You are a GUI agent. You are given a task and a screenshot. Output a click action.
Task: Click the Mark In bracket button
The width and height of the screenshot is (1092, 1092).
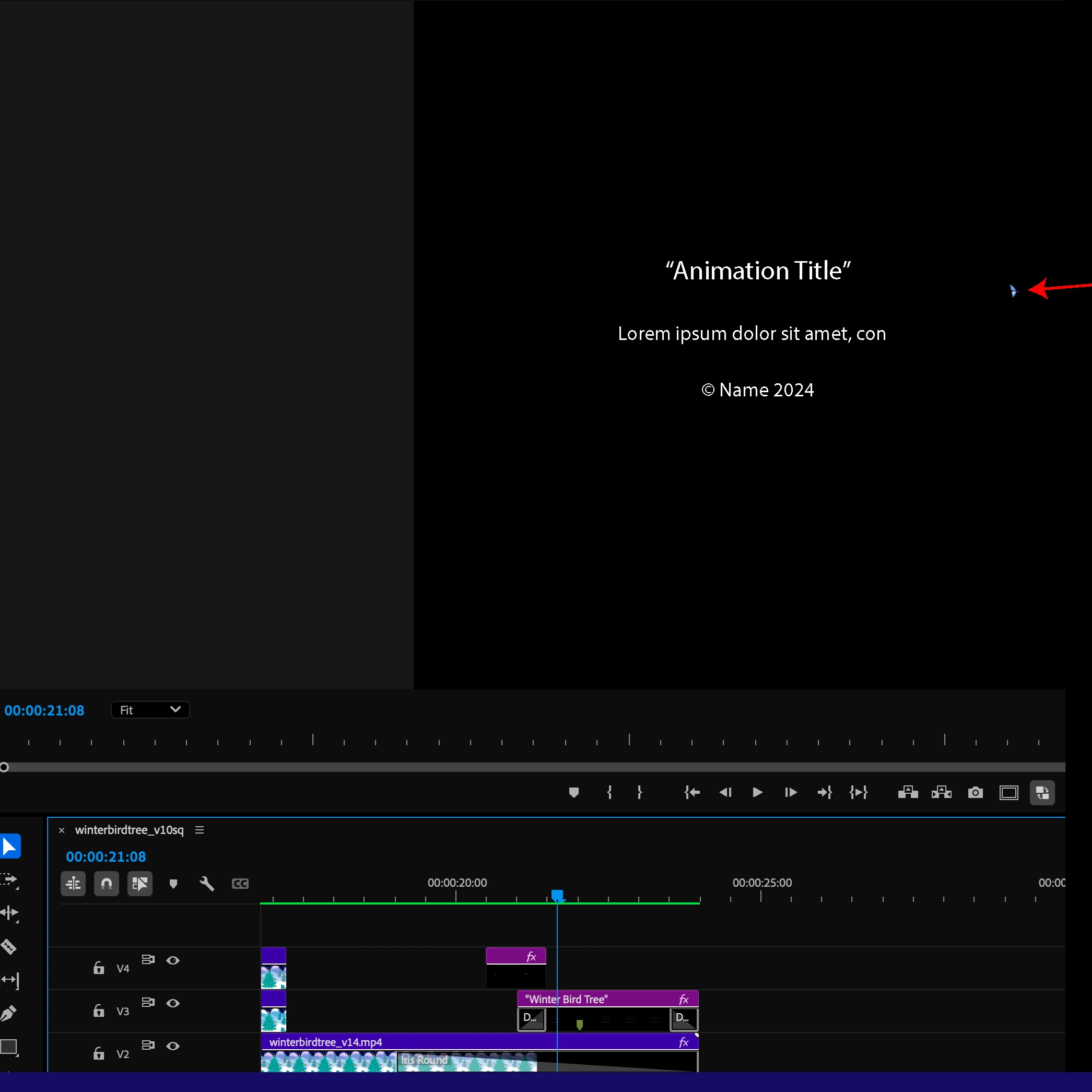point(609,793)
